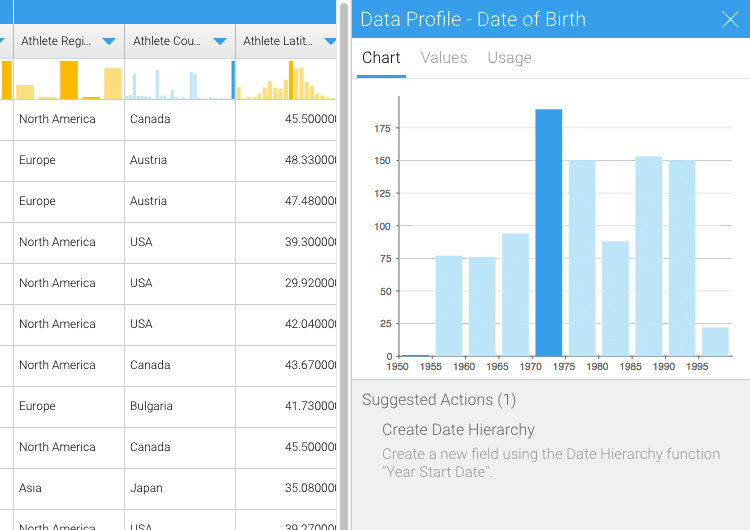The width and height of the screenshot is (750, 530).
Task: Open the Athlete Latitude column dropdown arrow
Action: (329, 41)
